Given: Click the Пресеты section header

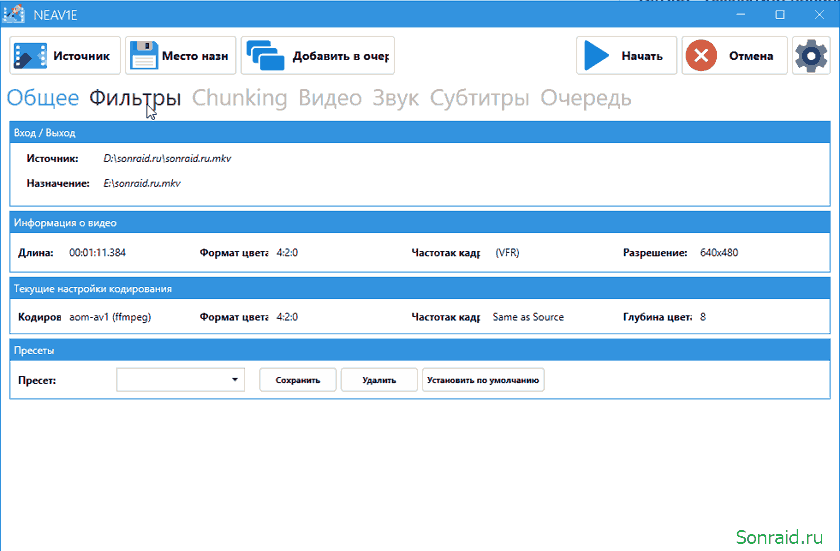Looking at the screenshot, I should (x=420, y=350).
